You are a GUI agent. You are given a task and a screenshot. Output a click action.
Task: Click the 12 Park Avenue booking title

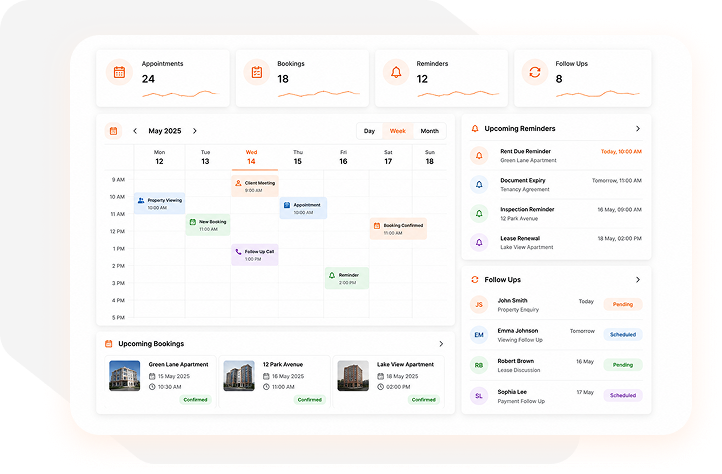pos(283,364)
